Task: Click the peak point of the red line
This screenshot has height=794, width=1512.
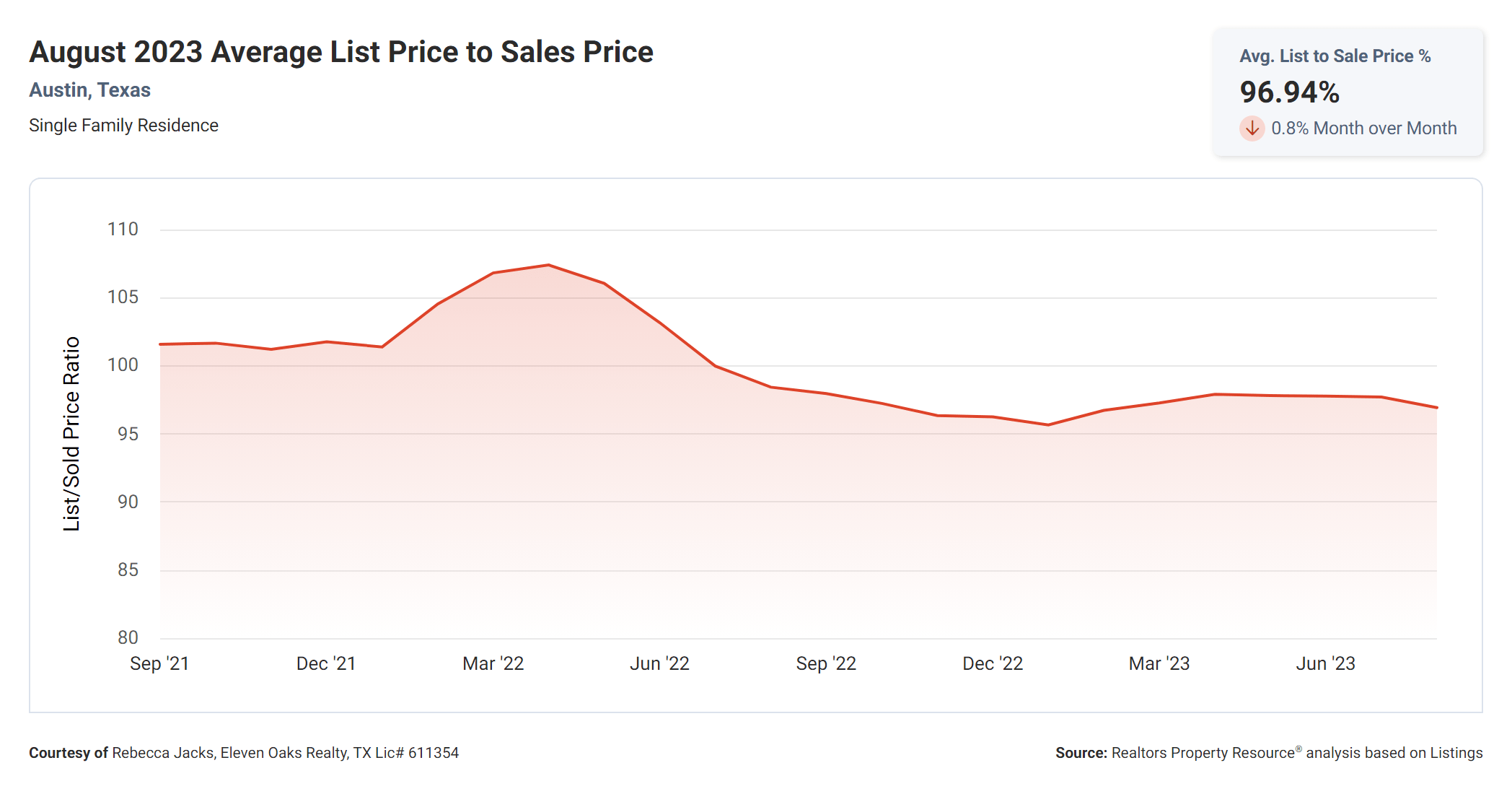Action: [548, 265]
